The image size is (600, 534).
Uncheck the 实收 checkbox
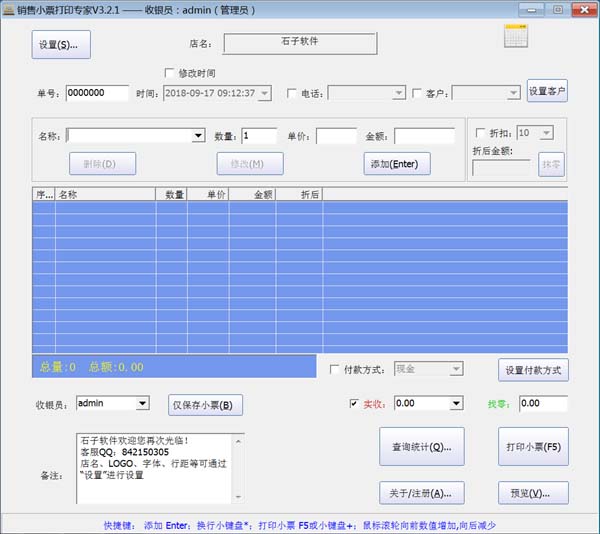pyautogui.click(x=354, y=403)
